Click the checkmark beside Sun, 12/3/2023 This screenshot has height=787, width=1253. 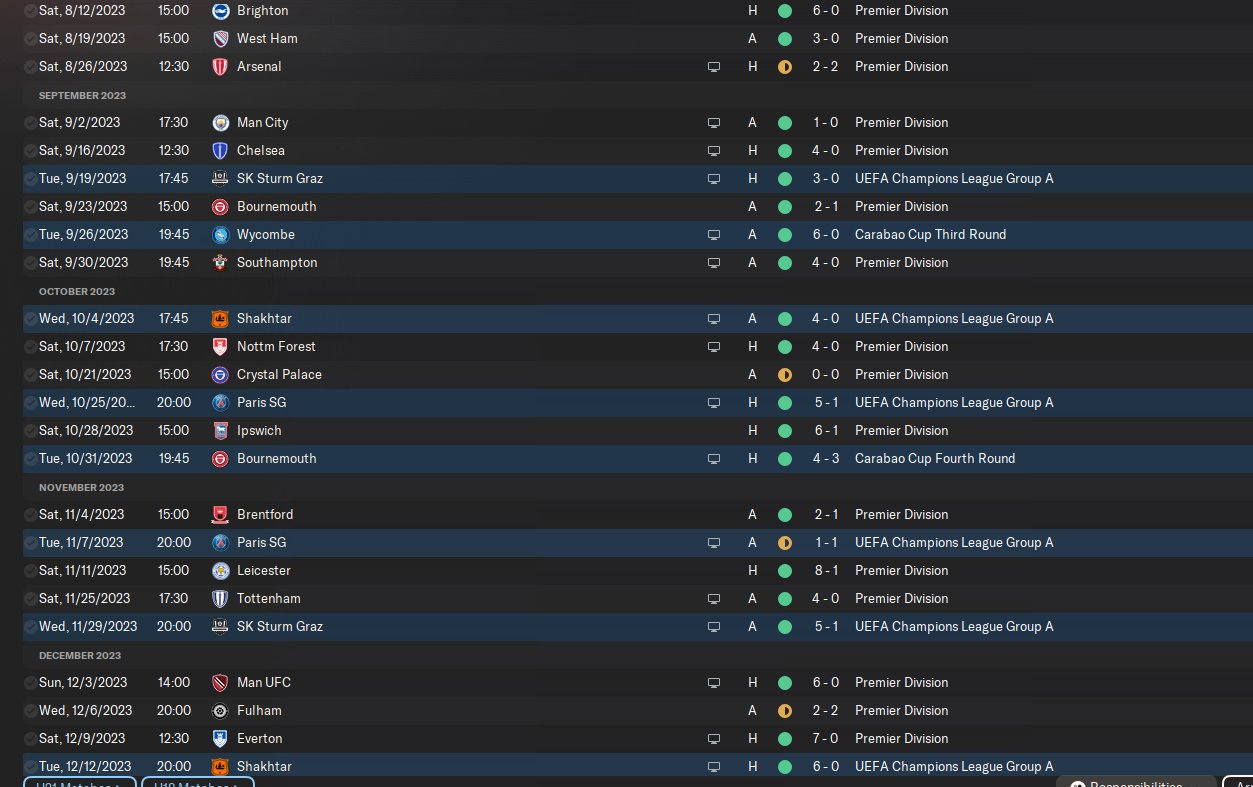coord(31,683)
